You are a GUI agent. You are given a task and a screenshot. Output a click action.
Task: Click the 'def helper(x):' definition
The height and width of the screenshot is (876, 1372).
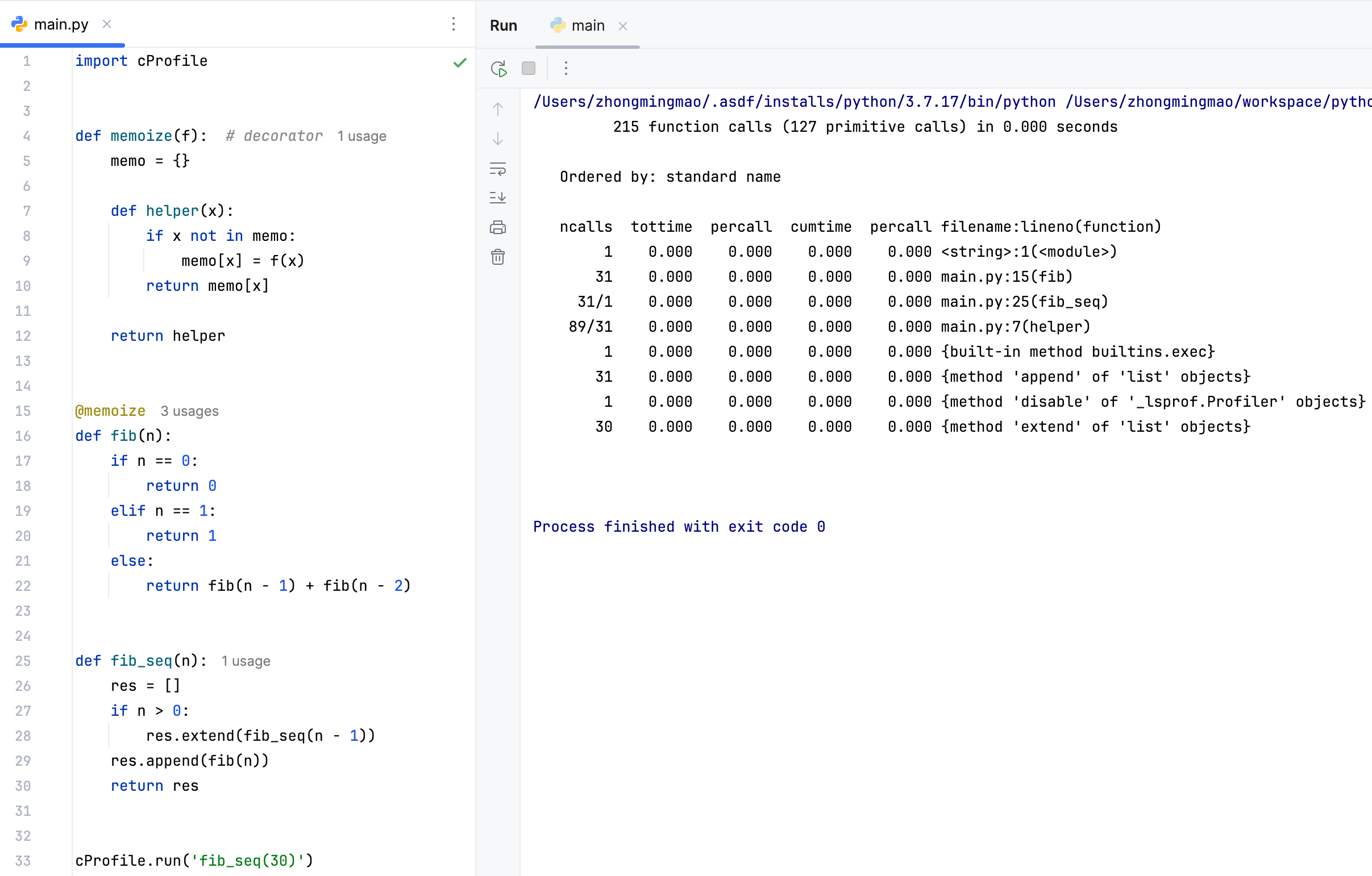(x=172, y=211)
